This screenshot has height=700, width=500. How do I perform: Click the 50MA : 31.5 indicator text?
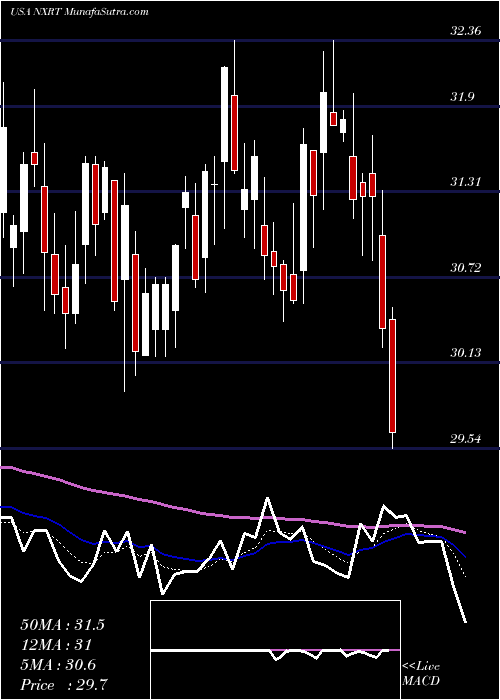tap(62, 625)
